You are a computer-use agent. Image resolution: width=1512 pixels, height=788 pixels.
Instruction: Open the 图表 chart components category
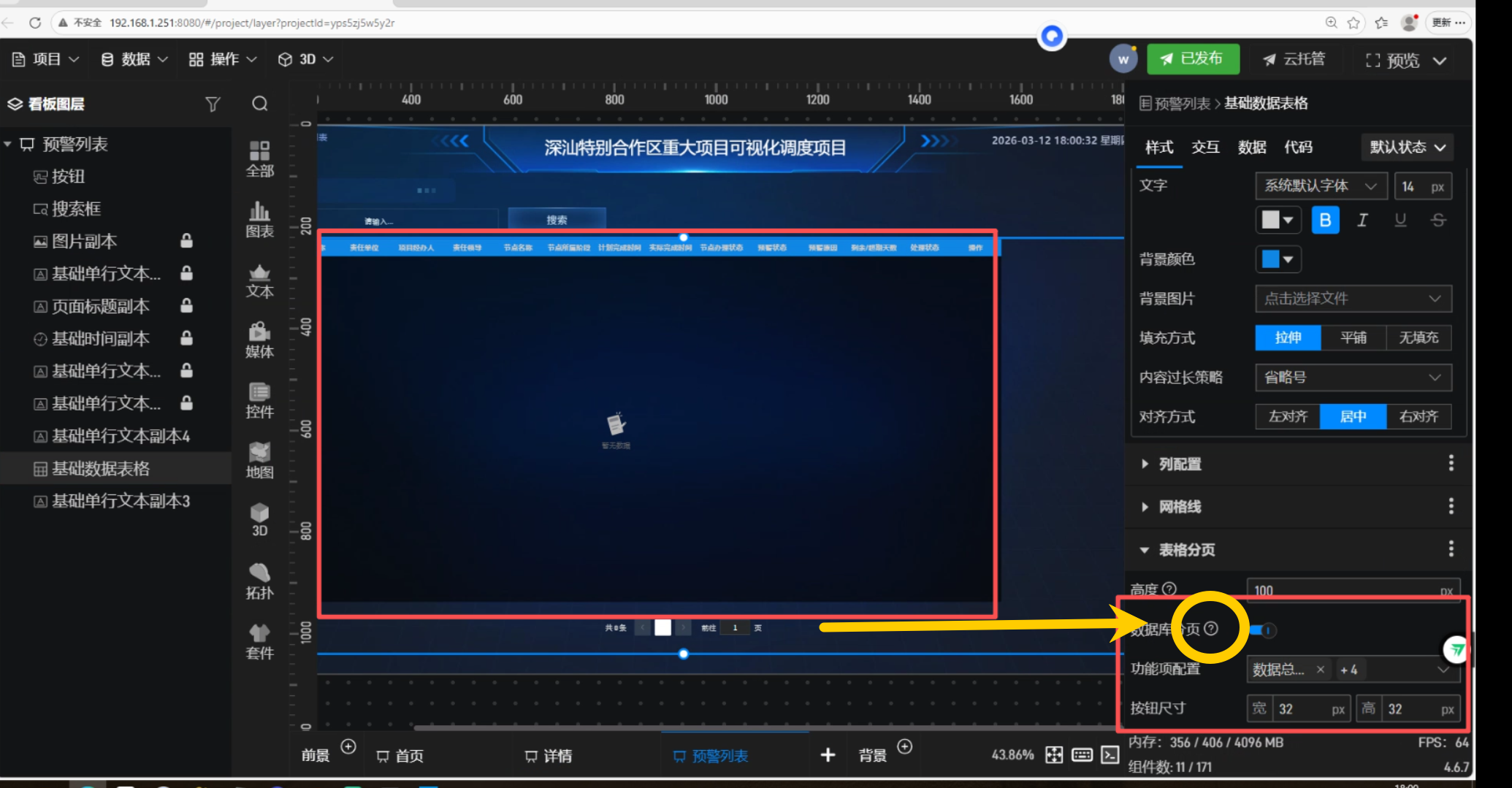259,219
